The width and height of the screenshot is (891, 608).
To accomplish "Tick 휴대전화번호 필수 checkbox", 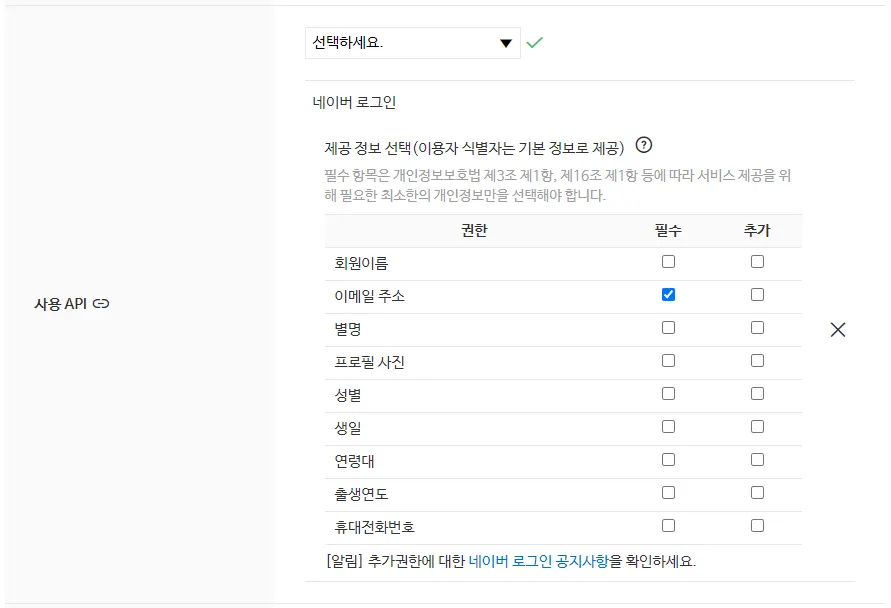I will (x=668, y=526).
